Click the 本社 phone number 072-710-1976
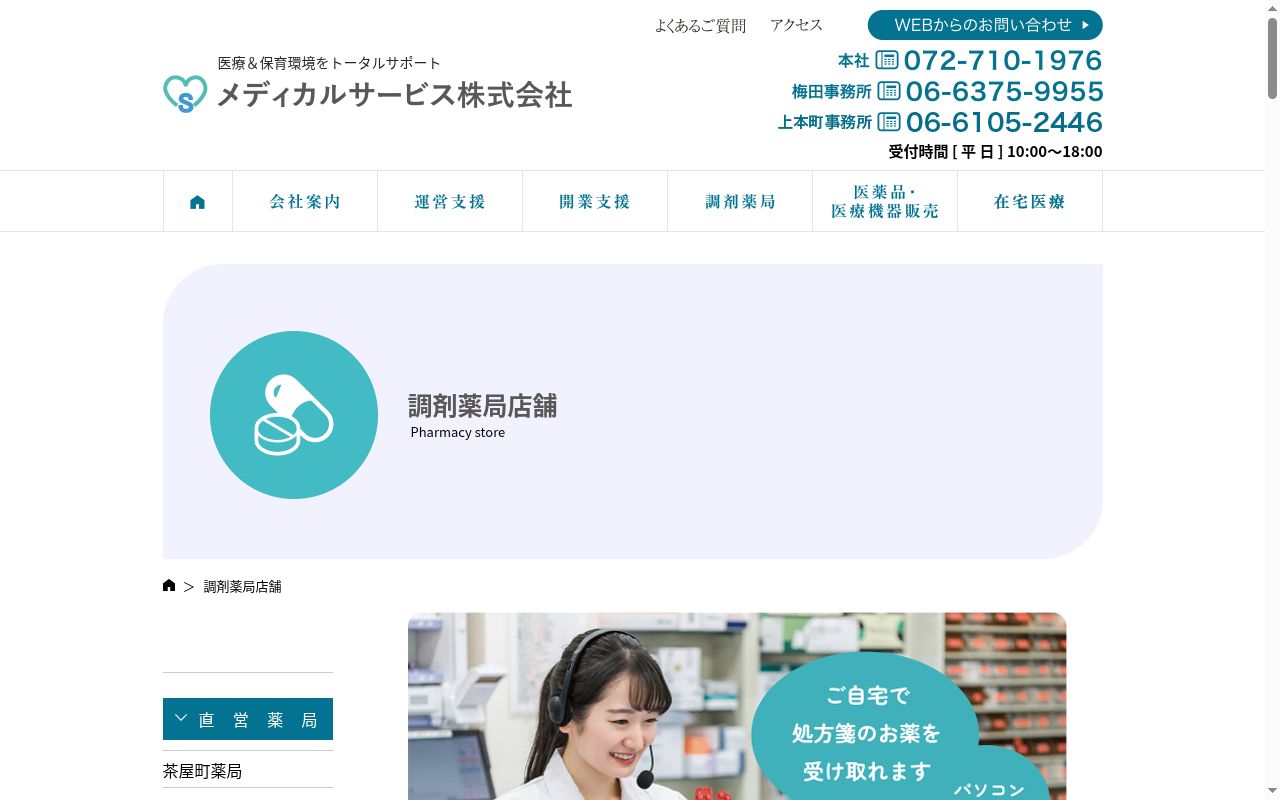The height and width of the screenshot is (800, 1280). [x=1003, y=60]
